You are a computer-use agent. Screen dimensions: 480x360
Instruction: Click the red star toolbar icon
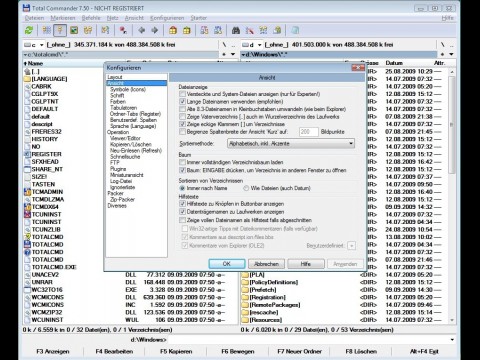tap(123, 30)
